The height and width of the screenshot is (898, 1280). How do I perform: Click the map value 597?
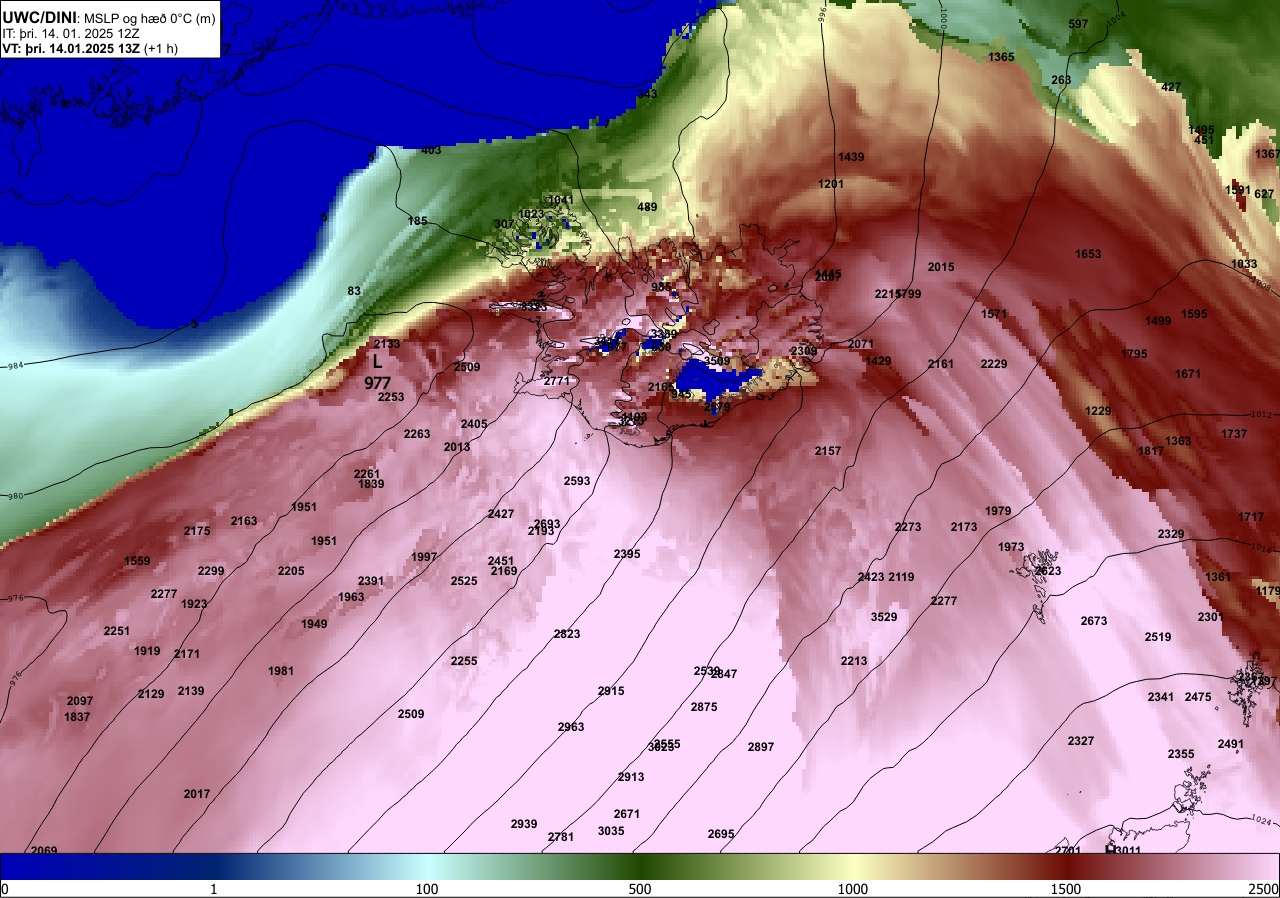pyautogui.click(x=1078, y=24)
